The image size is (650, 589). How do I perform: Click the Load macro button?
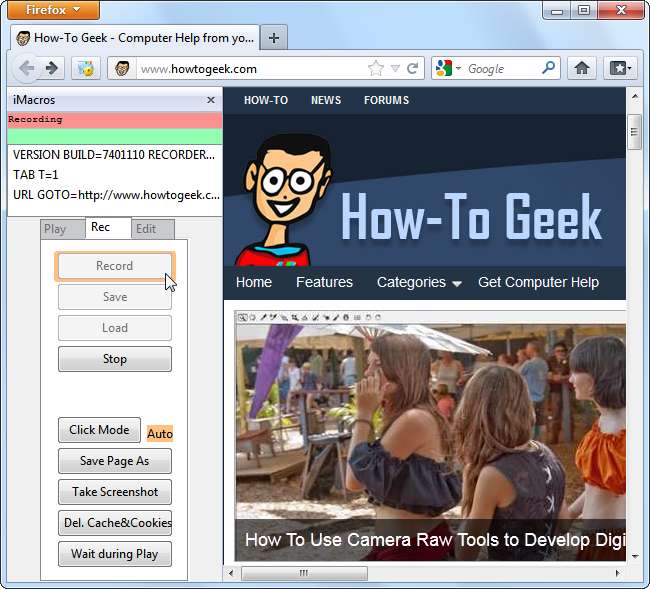click(114, 328)
